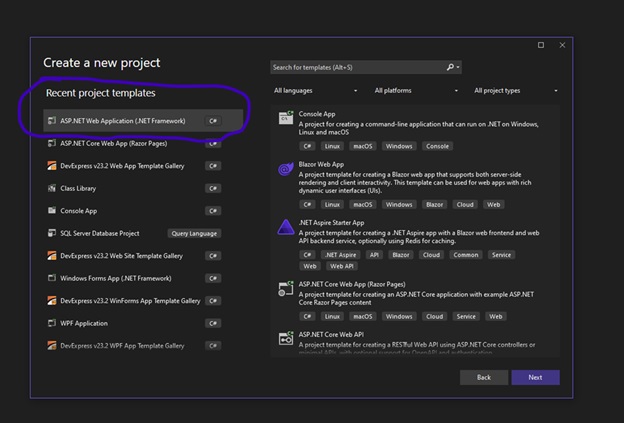Click the Cloud tag under Blazor Web App
This screenshot has width=624, height=423.
point(465,205)
